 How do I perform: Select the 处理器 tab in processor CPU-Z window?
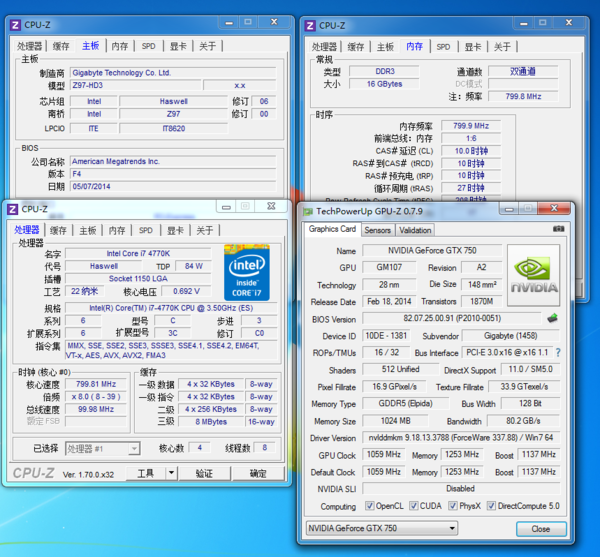click(27, 230)
